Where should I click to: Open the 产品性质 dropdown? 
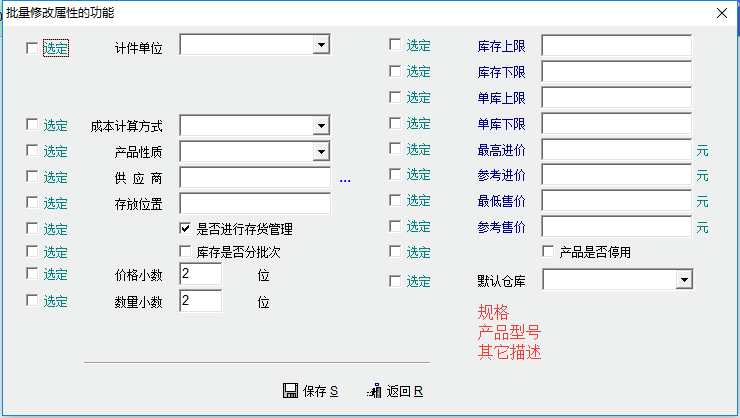pyautogui.click(x=320, y=151)
